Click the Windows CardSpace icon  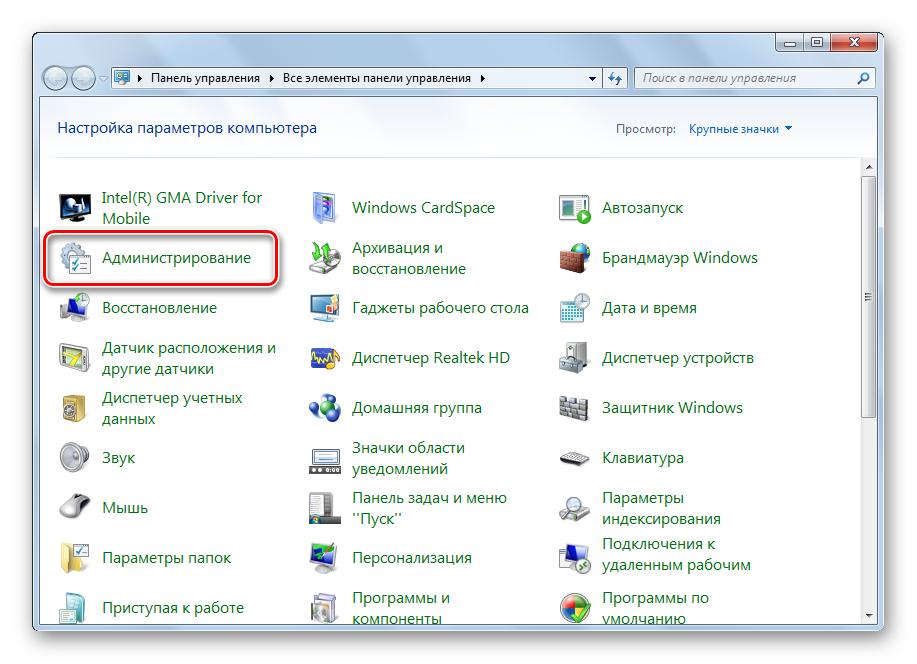325,208
